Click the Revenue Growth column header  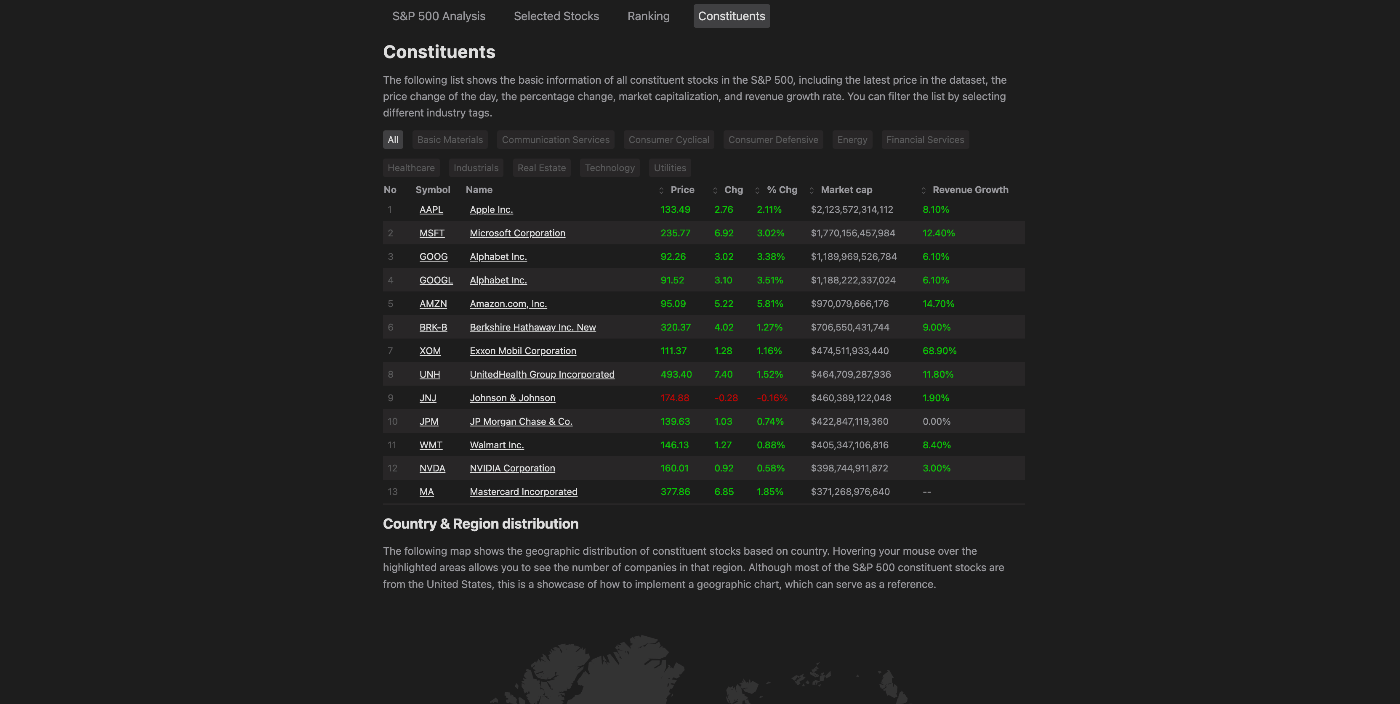(970, 190)
